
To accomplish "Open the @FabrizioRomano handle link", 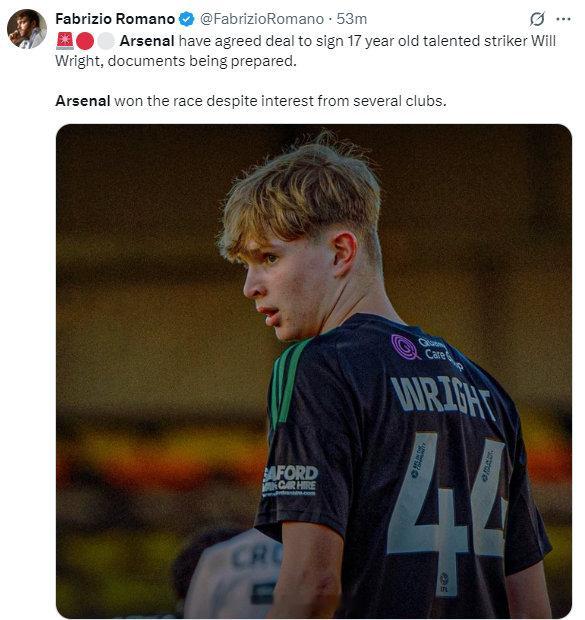I will pos(262,19).
